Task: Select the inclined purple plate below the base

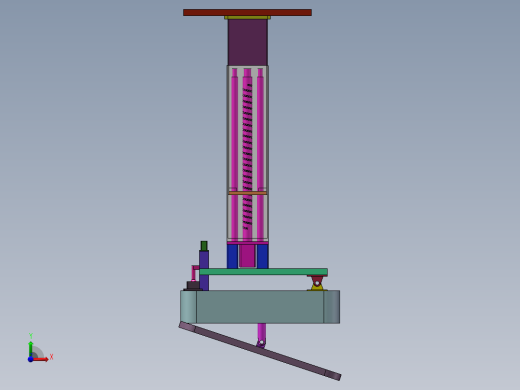Action: coord(260,351)
